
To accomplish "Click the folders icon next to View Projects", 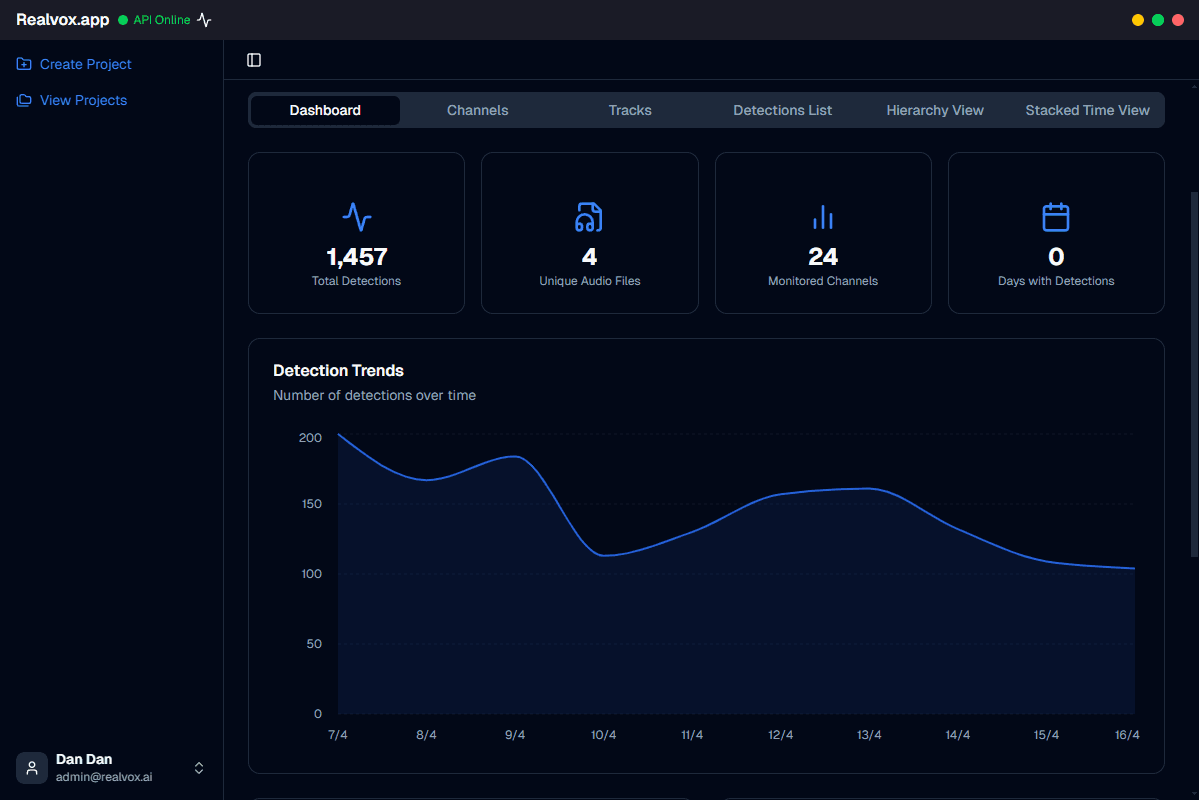I will tap(23, 100).
